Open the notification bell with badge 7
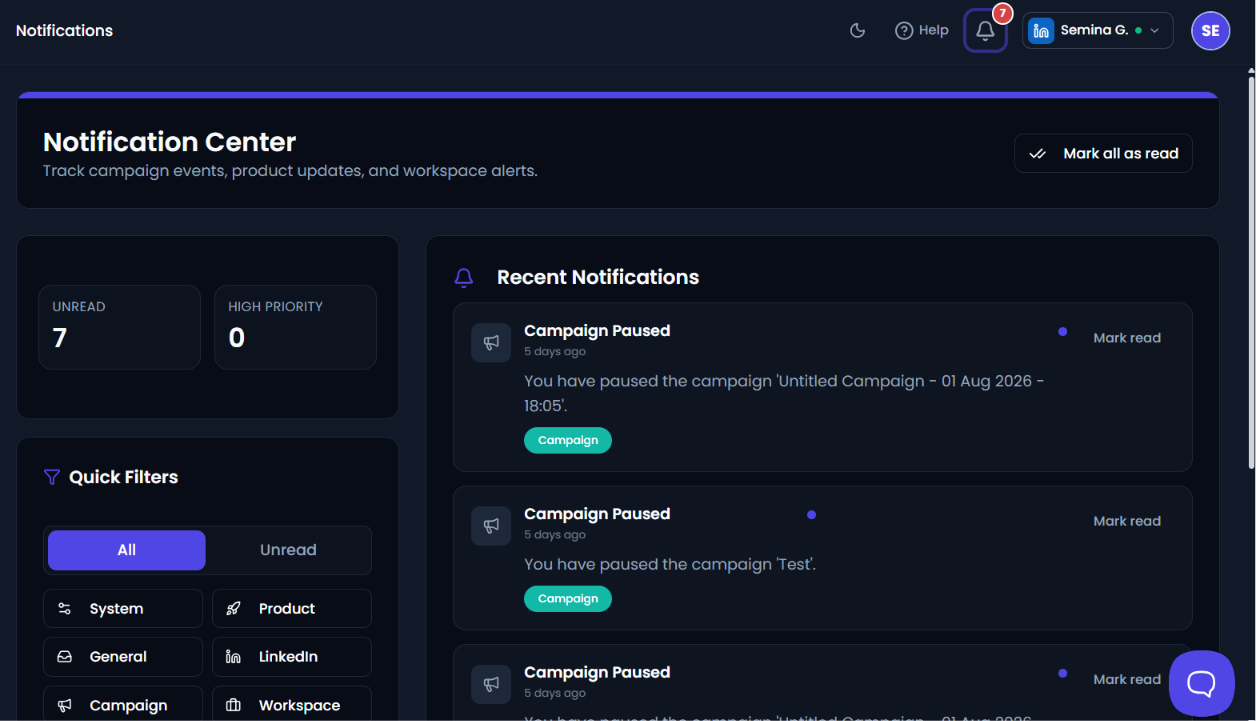 coord(985,31)
